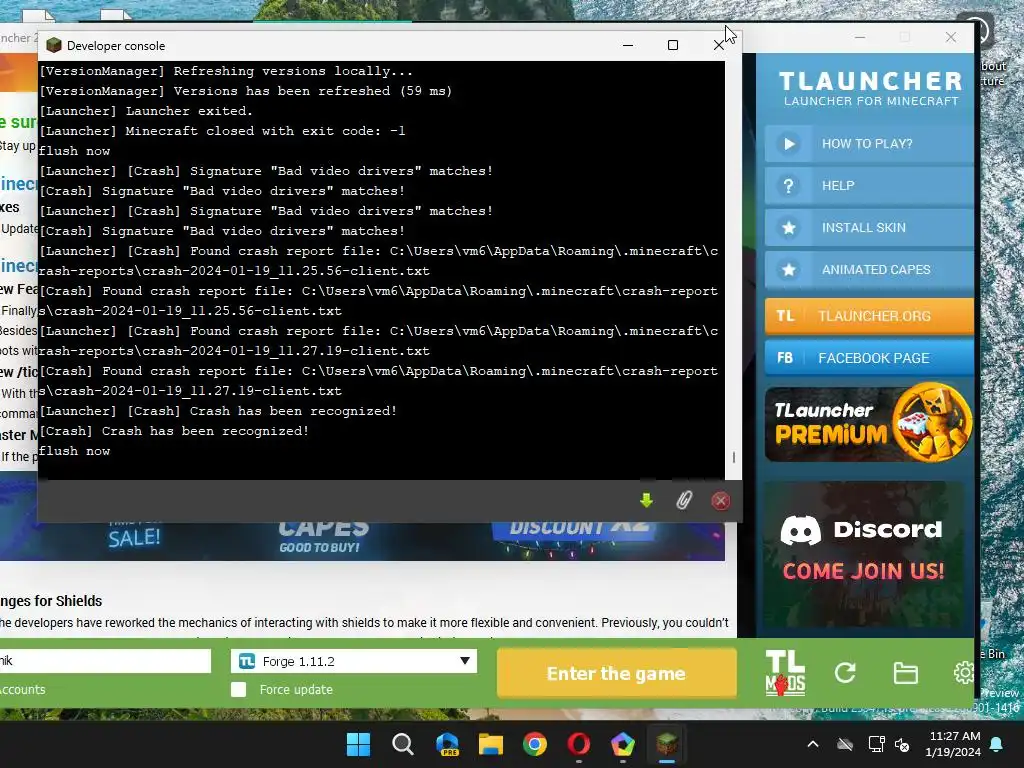Click the Minecraft cube icon in console titlebar
Viewport: 1024px width, 768px height.
pyautogui.click(x=54, y=45)
